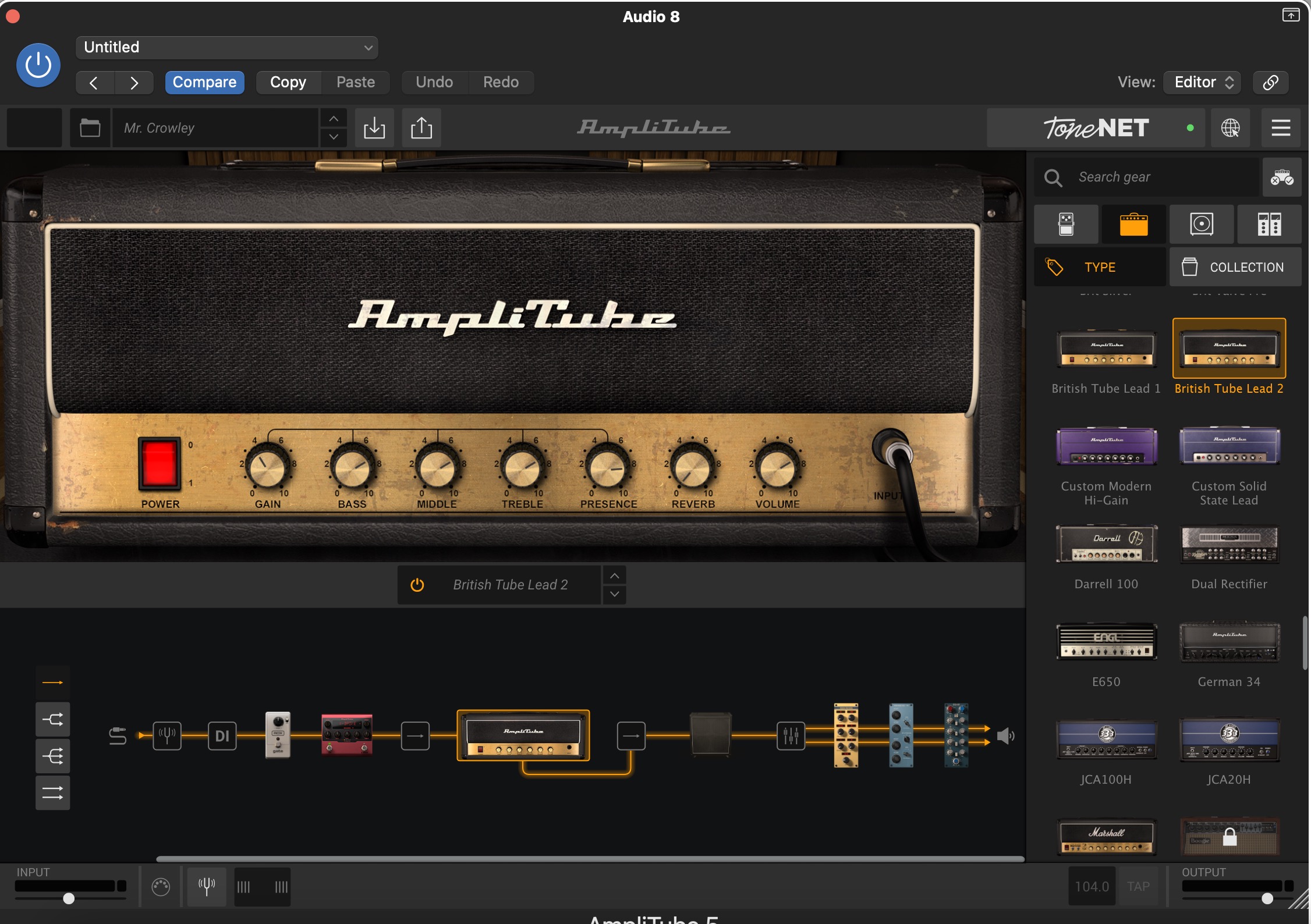Select the E650 amp
1311x924 pixels.
[x=1106, y=642]
